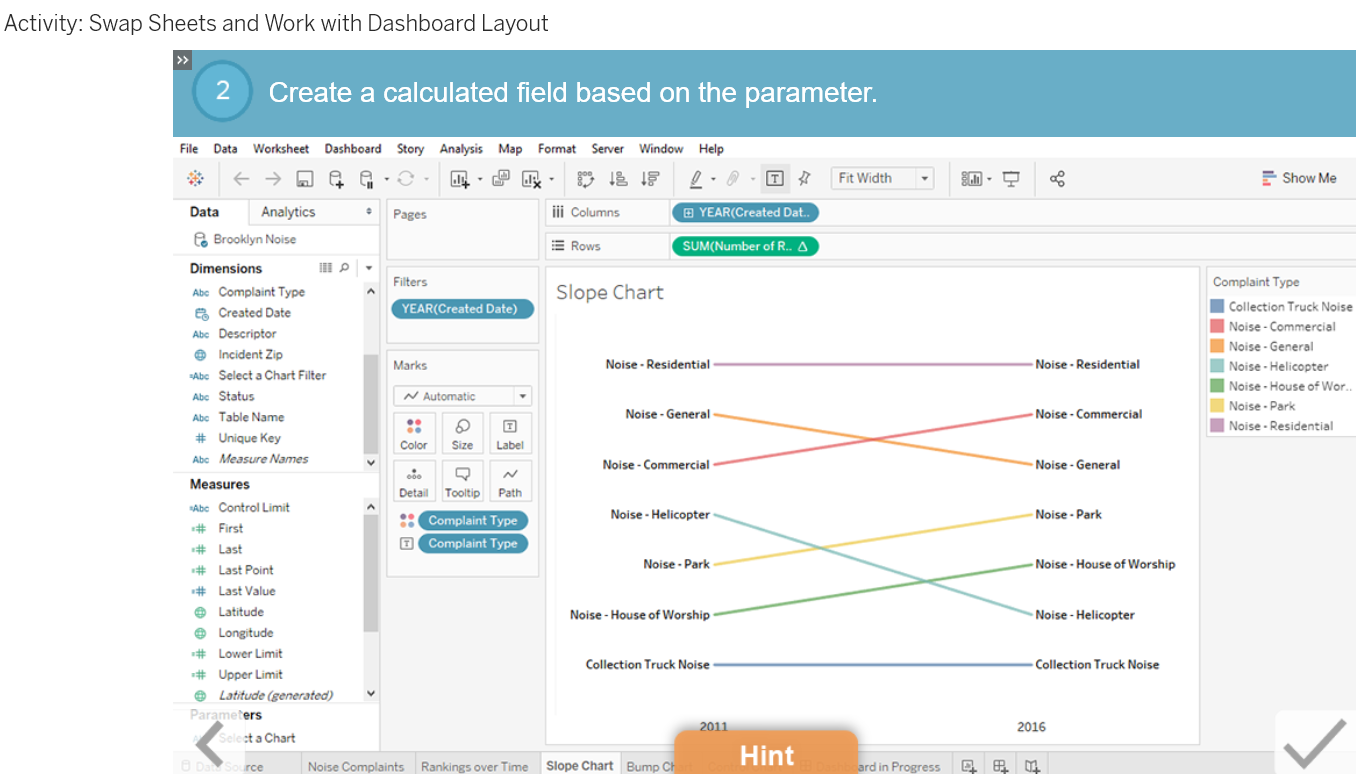Click the clear sheet icon
Image resolution: width=1356 pixels, height=774 pixels.
click(532, 179)
